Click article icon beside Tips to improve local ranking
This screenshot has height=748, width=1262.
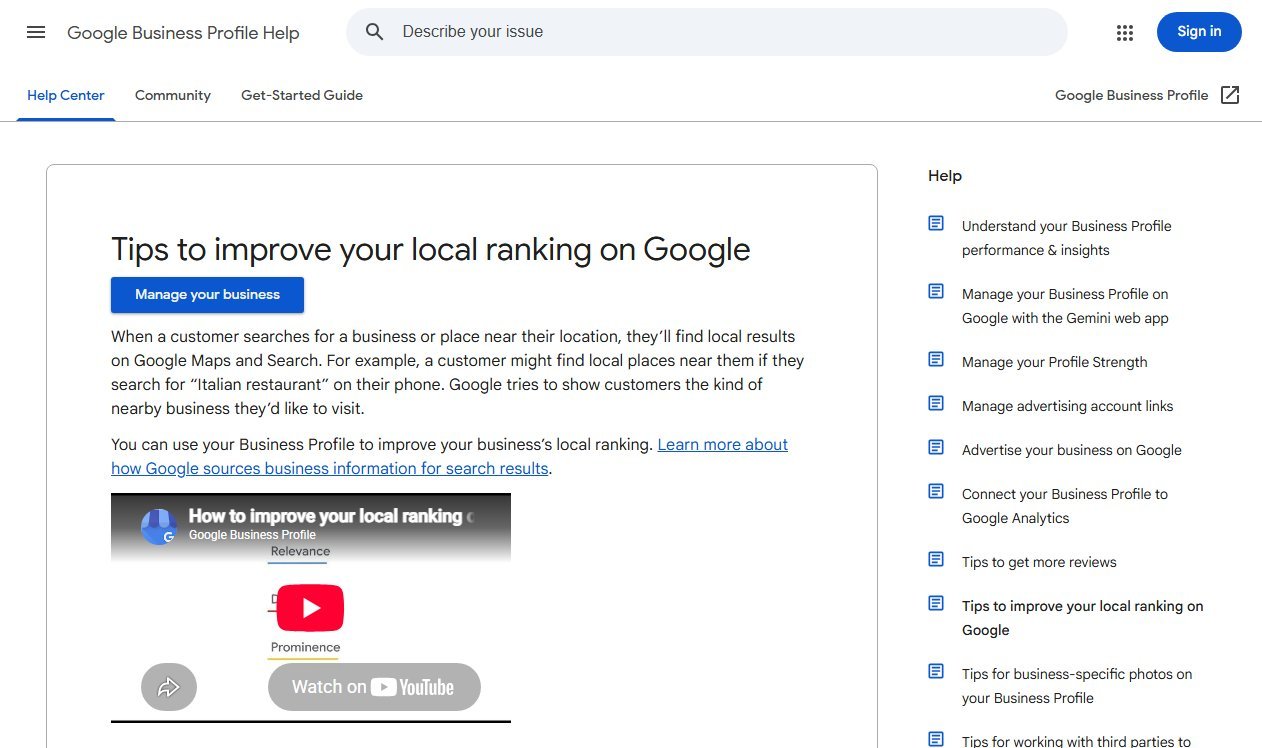pos(936,603)
